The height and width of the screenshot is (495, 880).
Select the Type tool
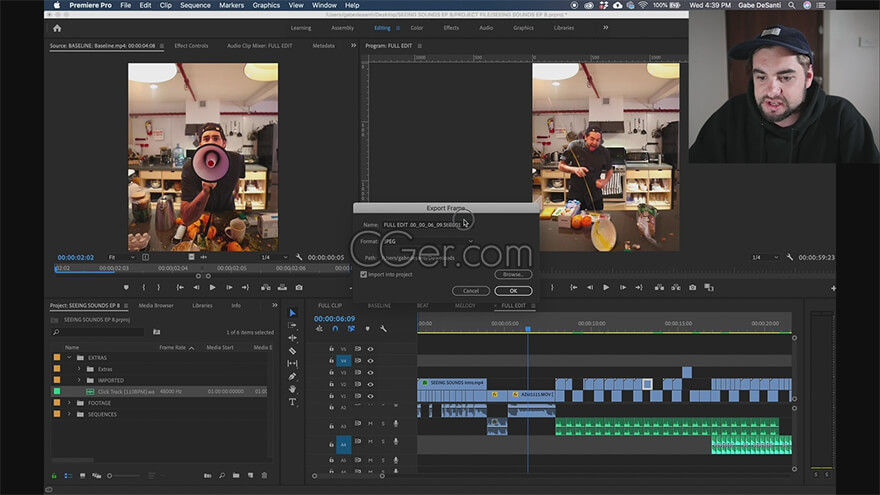pos(292,402)
